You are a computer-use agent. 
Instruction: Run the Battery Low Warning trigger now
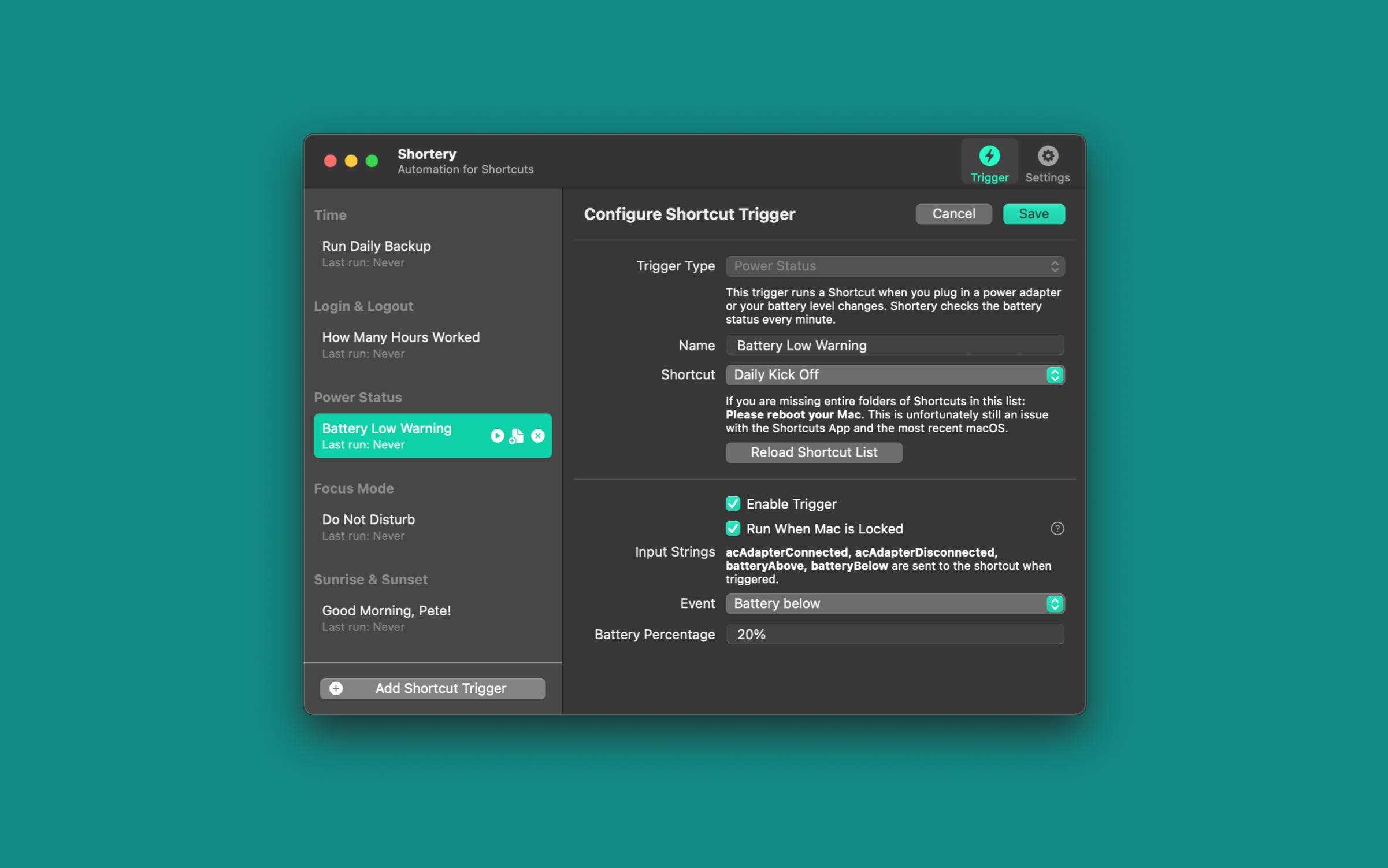497,436
